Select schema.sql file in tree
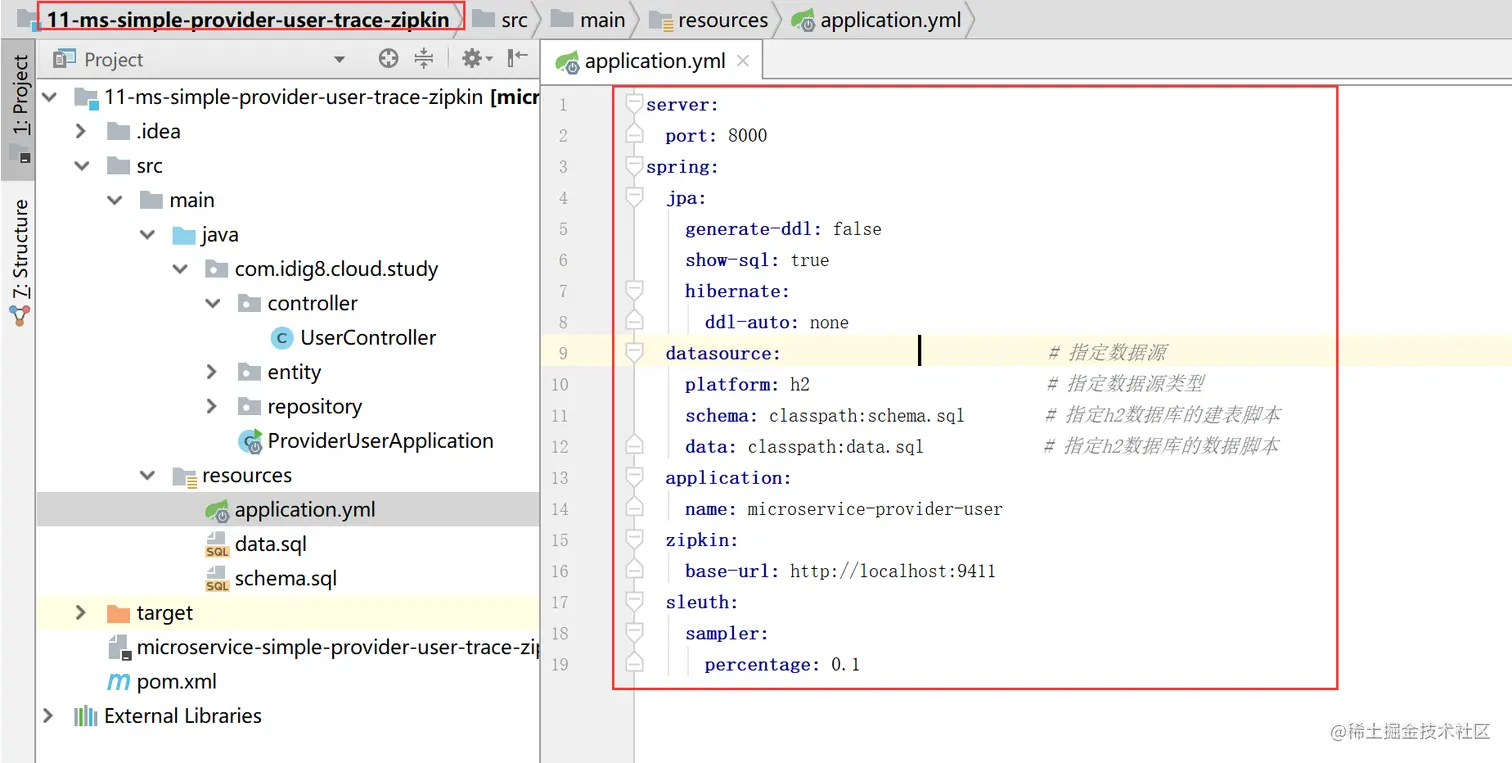Viewport: 1512px width, 763px height. [x=285, y=579]
